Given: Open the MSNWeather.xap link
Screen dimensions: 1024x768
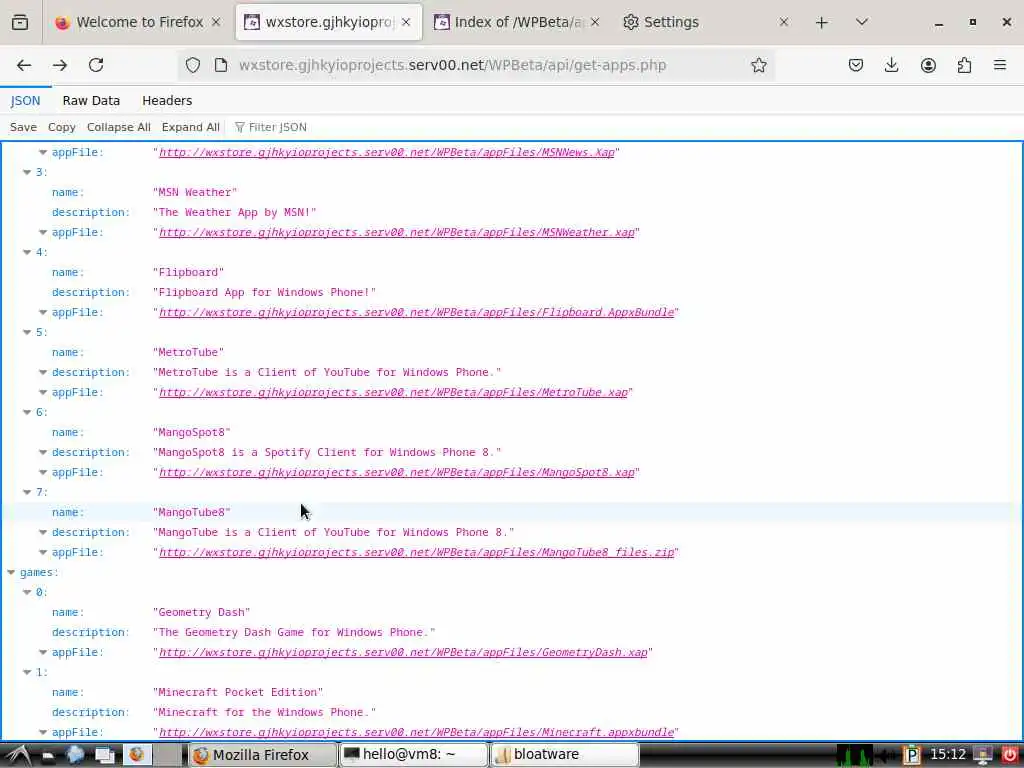Looking at the screenshot, I should tap(396, 232).
